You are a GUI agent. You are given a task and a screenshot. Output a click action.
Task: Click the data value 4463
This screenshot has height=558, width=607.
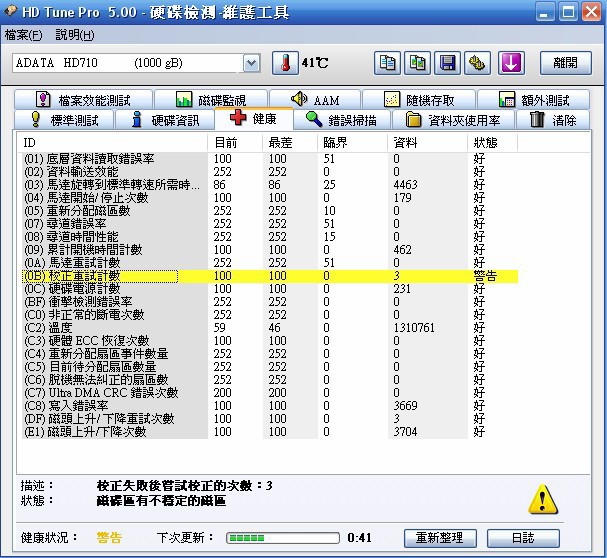405,185
